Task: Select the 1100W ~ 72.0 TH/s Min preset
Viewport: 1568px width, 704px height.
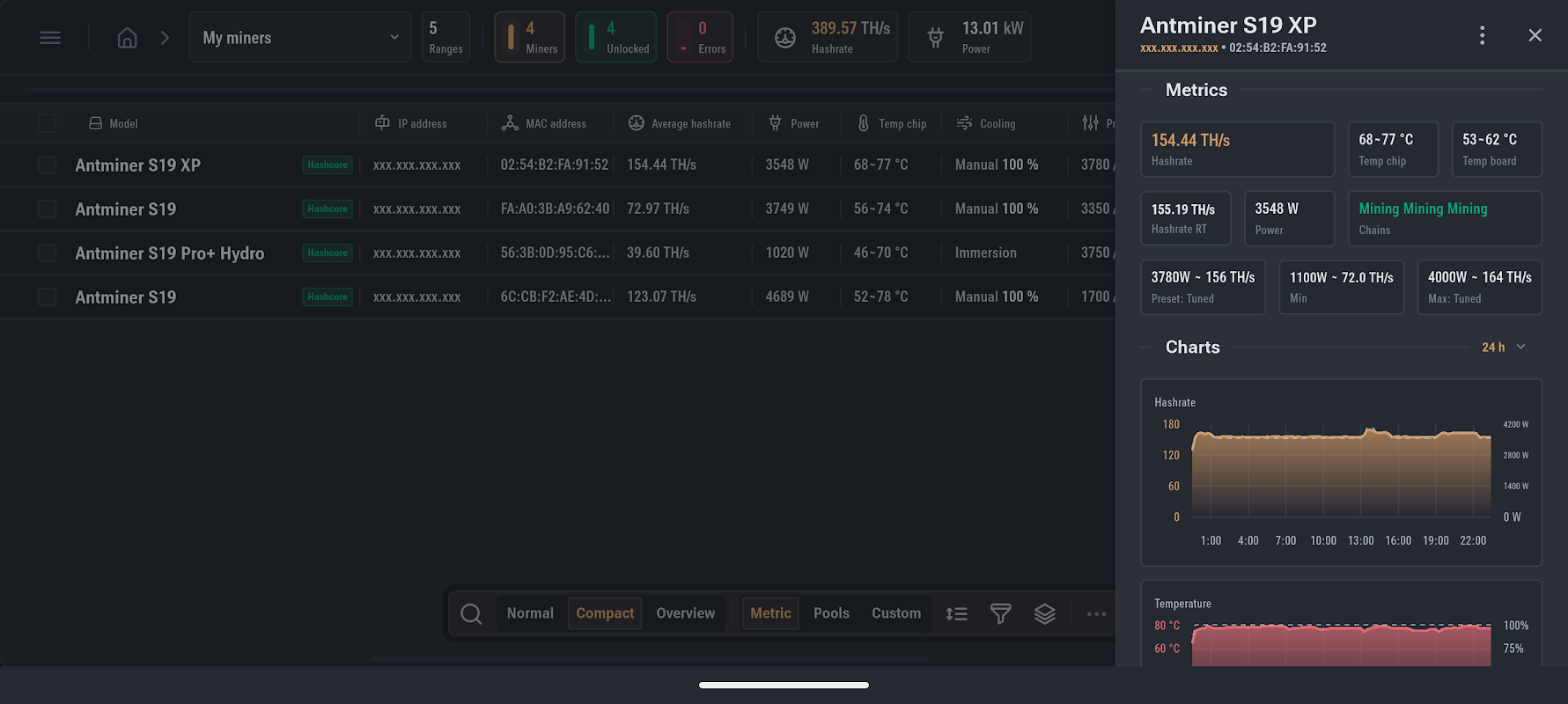Action: pos(1342,287)
